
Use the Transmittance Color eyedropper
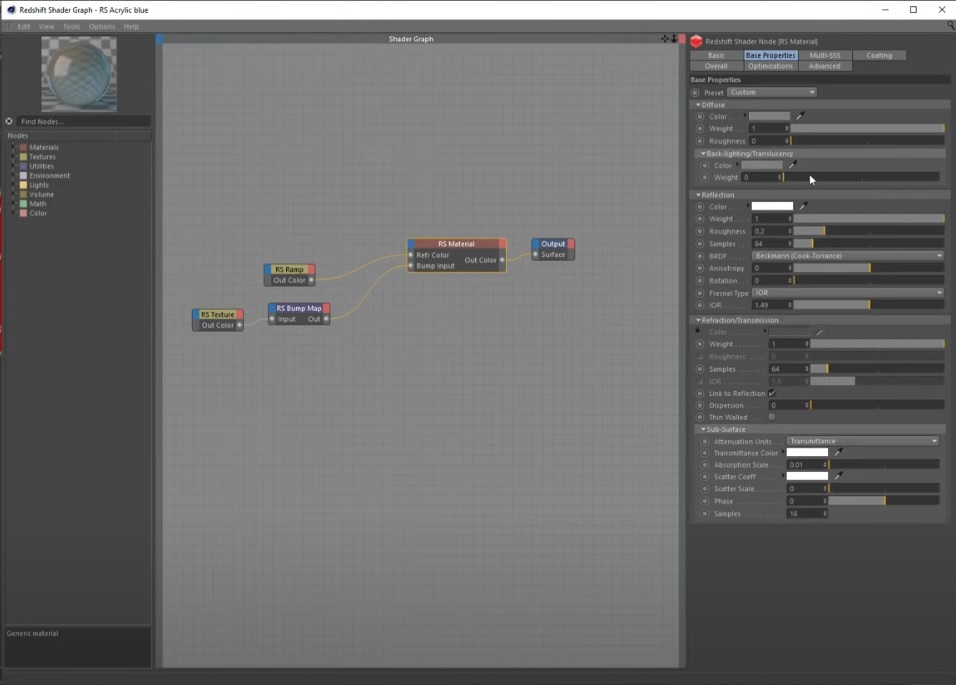[838, 452]
